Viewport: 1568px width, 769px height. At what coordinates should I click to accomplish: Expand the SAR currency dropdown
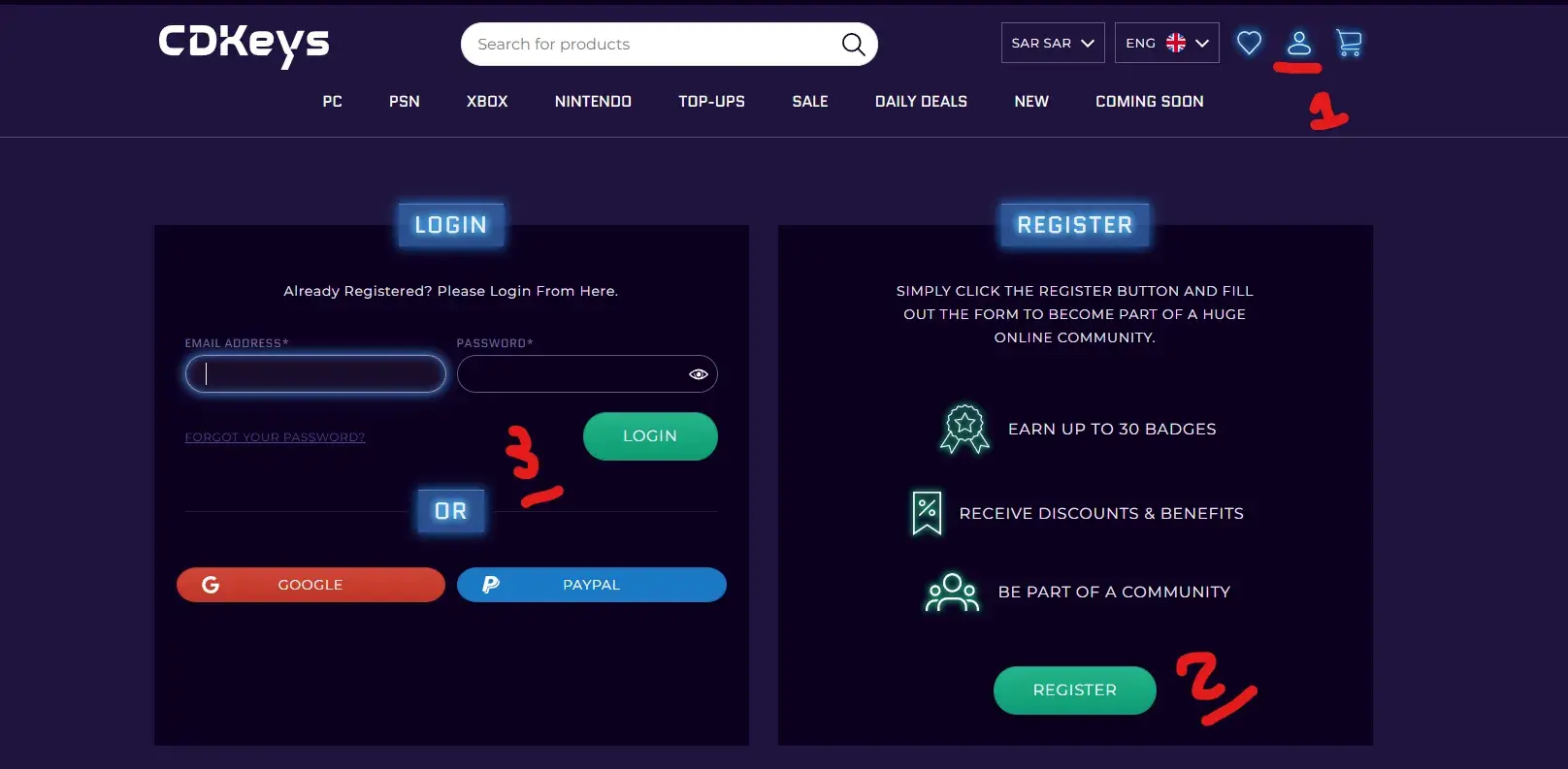(1053, 43)
